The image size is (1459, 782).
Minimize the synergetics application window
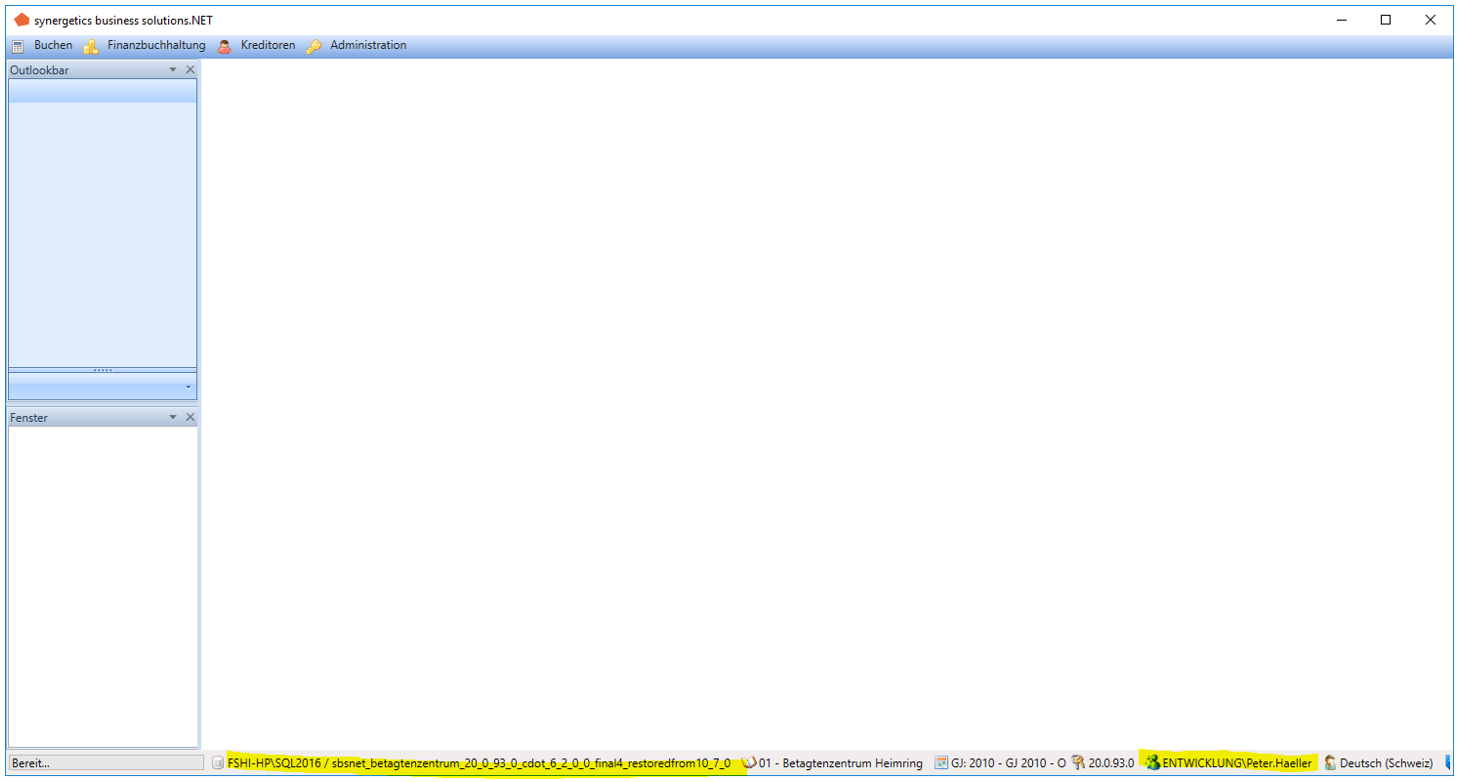(x=1341, y=20)
